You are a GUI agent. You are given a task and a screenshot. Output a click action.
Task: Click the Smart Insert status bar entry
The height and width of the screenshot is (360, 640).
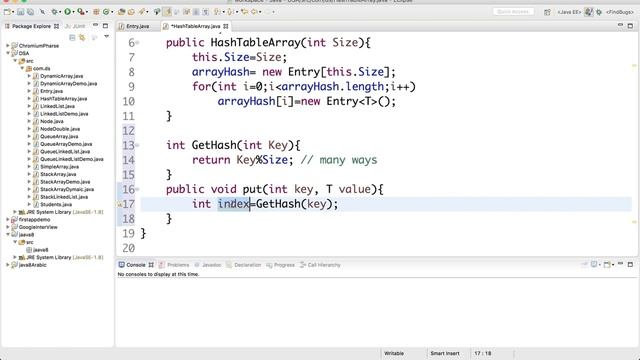(444, 353)
